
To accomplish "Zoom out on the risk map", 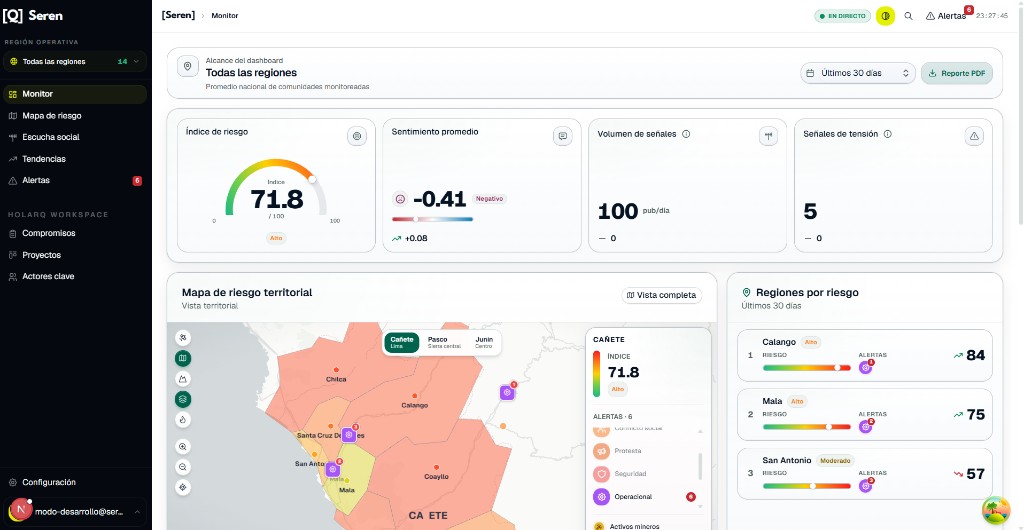I will [183, 467].
